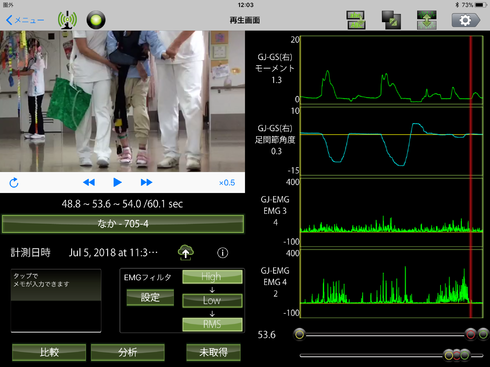Image resolution: width=490 pixels, height=367 pixels.
Task: Change the ×0.5 playback speed
Action: [x=227, y=183]
